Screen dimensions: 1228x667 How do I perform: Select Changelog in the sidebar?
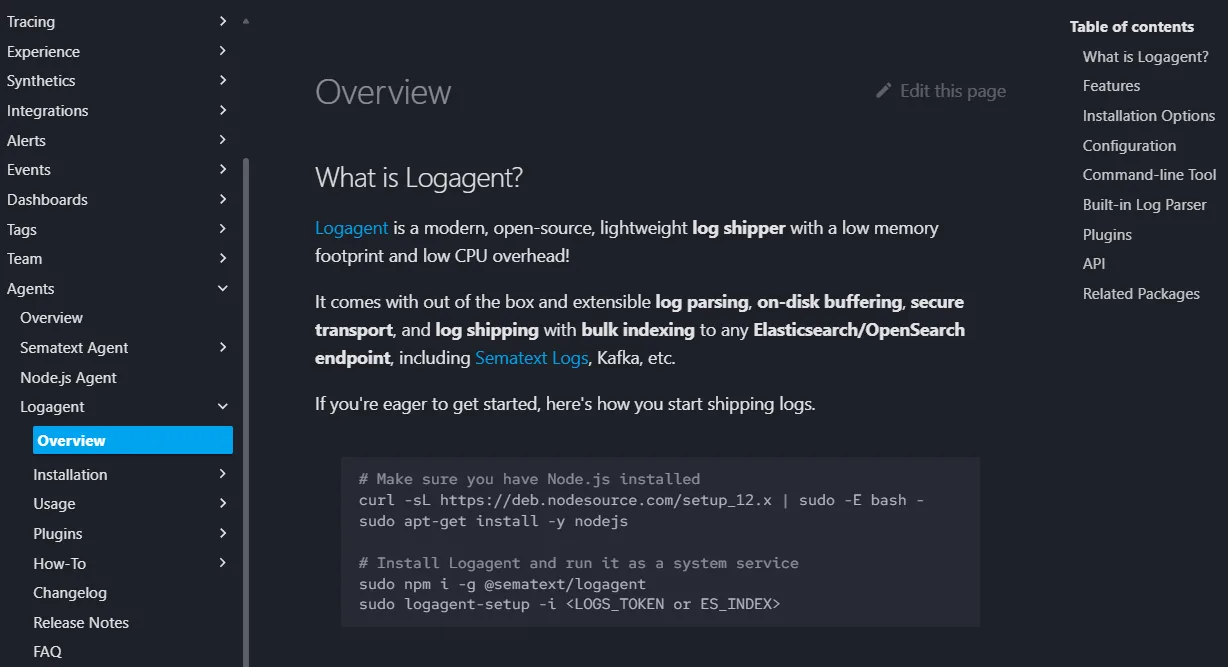[x=69, y=592]
